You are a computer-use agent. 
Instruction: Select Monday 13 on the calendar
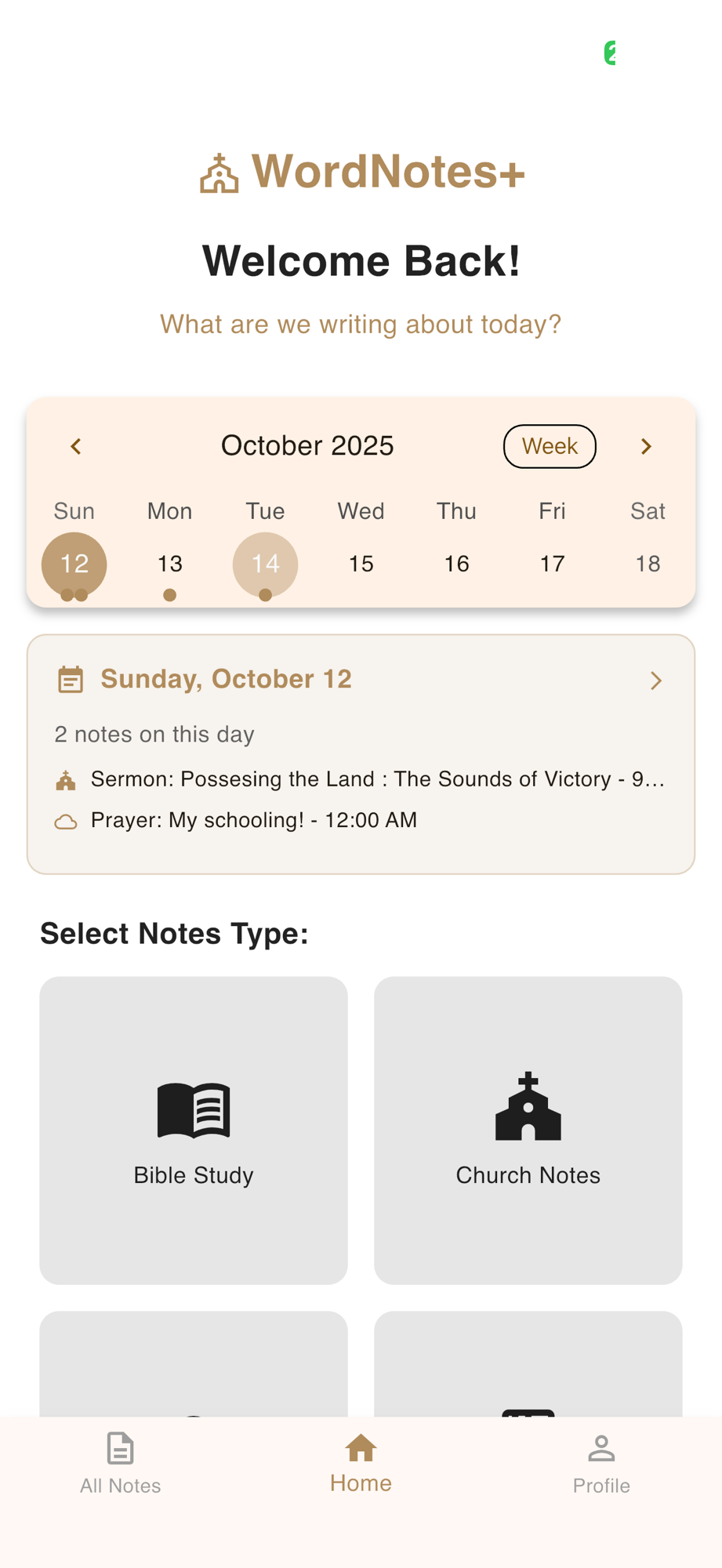[169, 564]
